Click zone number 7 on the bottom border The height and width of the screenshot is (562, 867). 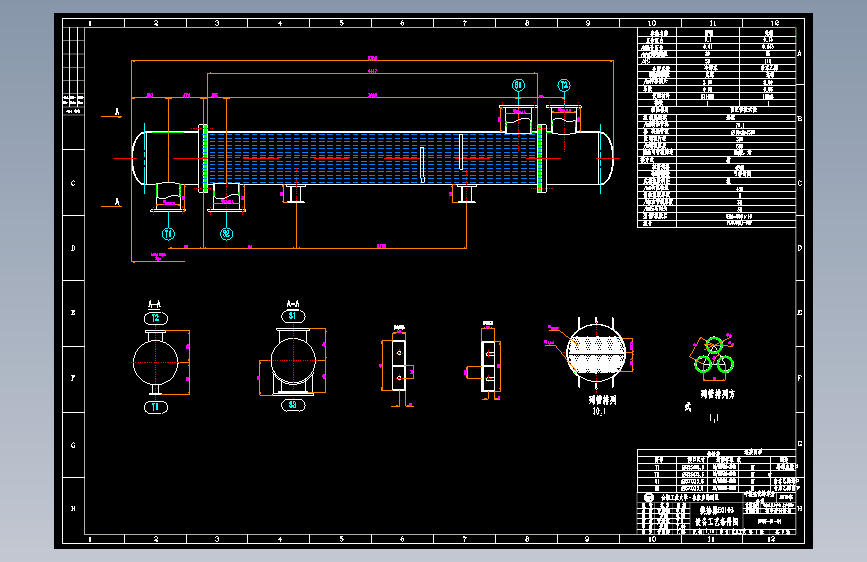coord(464,539)
